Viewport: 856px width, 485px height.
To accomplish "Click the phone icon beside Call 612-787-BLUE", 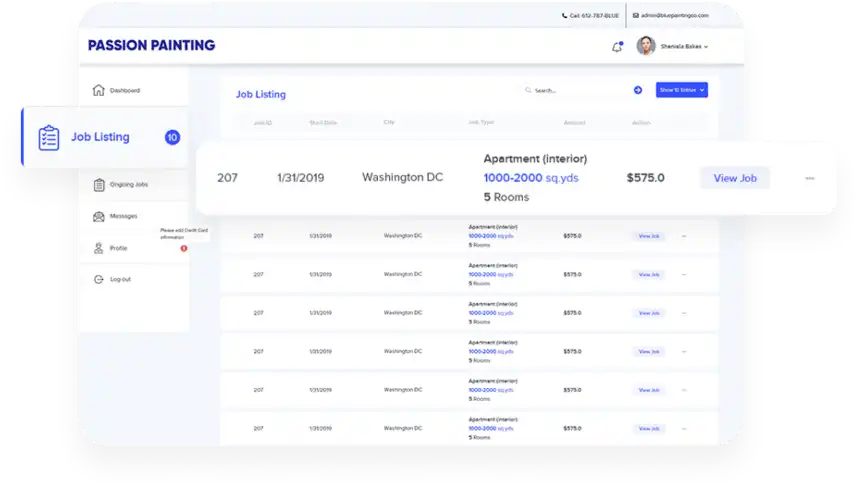I will coord(564,16).
